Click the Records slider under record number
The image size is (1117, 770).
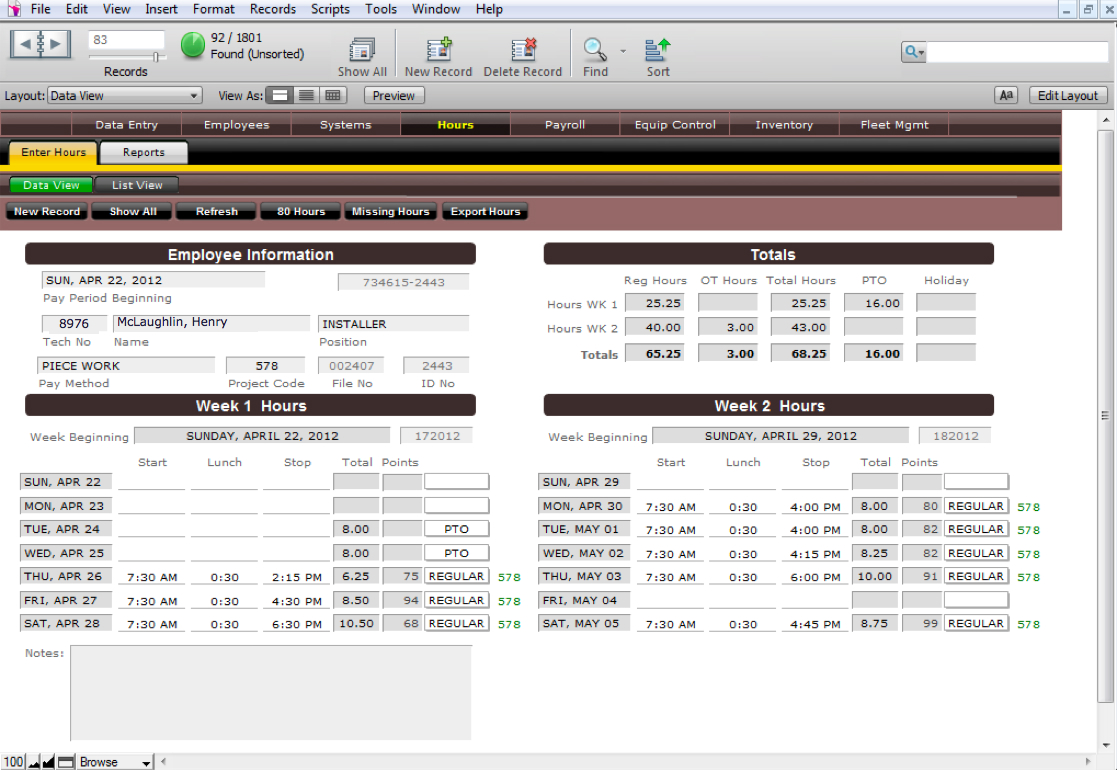click(x=126, y=58)
